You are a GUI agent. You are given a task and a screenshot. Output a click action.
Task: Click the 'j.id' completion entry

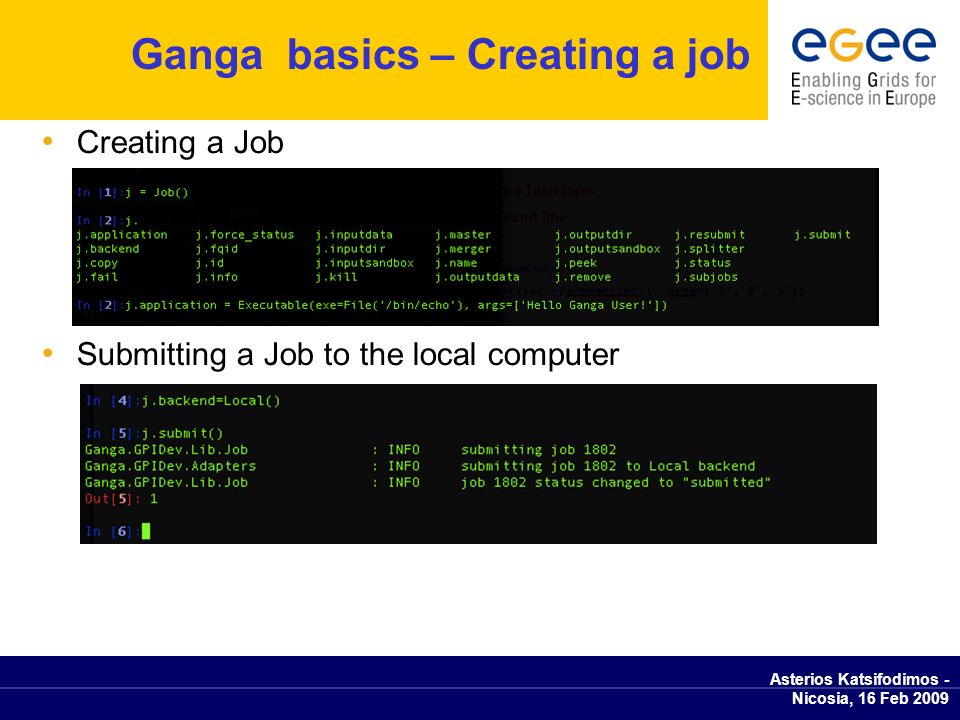[209, 263]
